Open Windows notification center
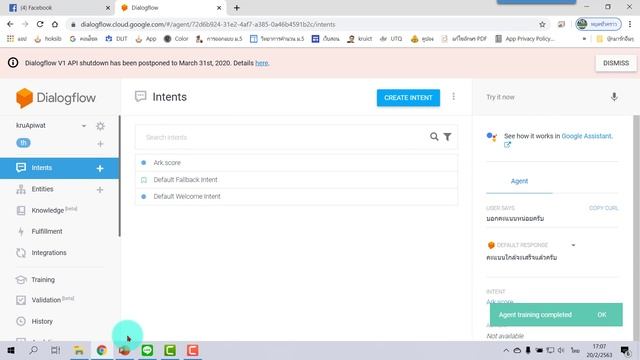Viewport: 640px width, 360px height. [x=625, y=351]
